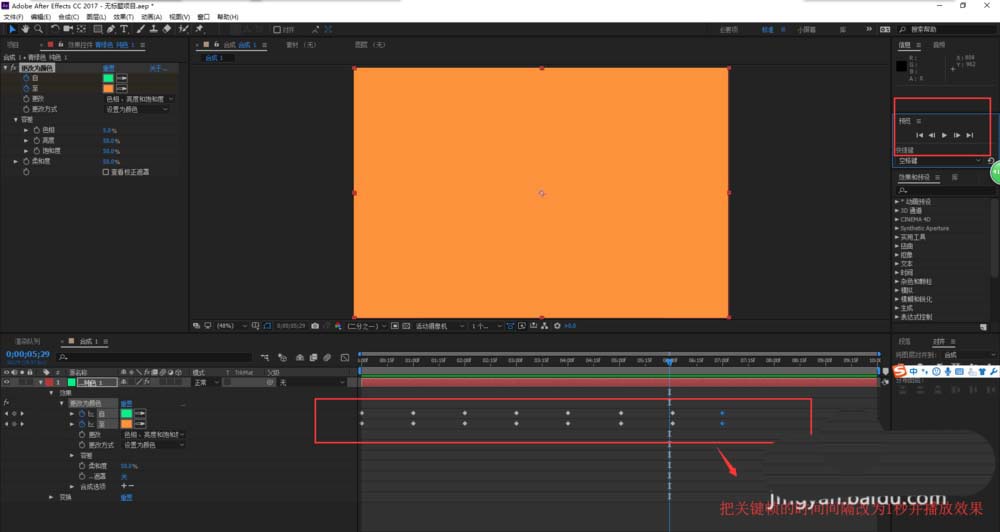
Task: Select the Brush tool
Action: point(140,29)
